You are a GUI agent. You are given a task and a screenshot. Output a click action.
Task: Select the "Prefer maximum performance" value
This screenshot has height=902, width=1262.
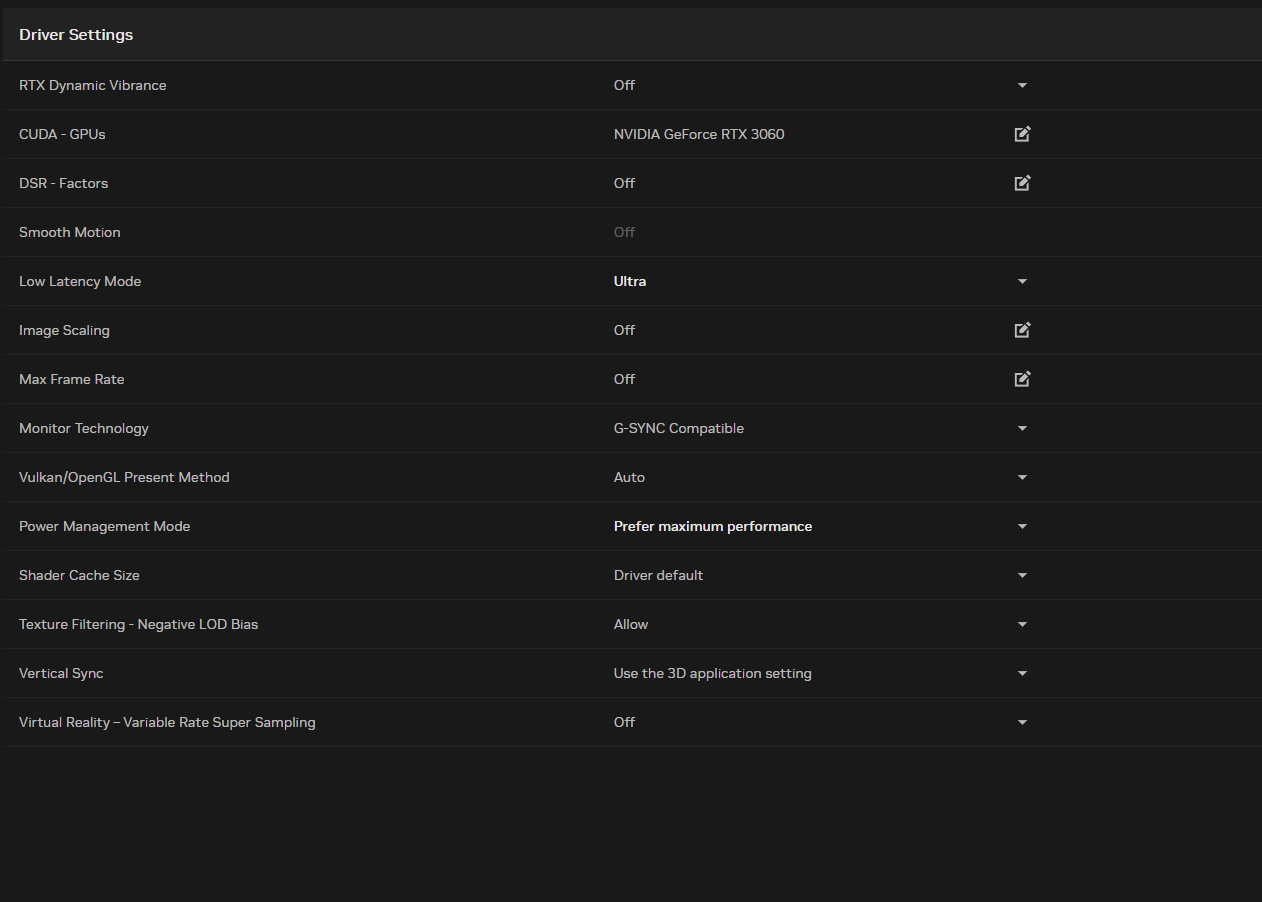click(x=712, y=526)
